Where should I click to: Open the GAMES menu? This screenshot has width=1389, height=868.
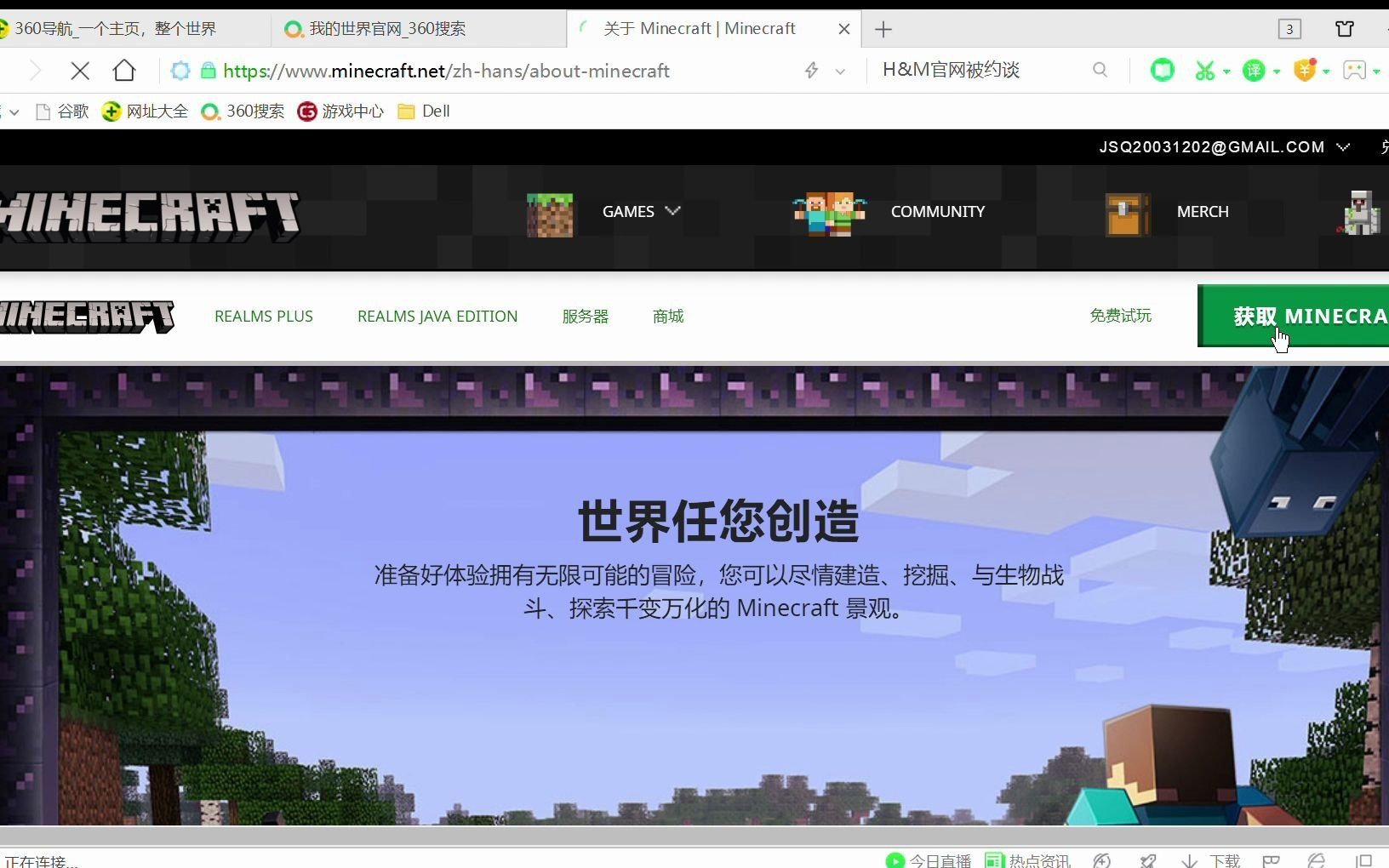(642, 211)
